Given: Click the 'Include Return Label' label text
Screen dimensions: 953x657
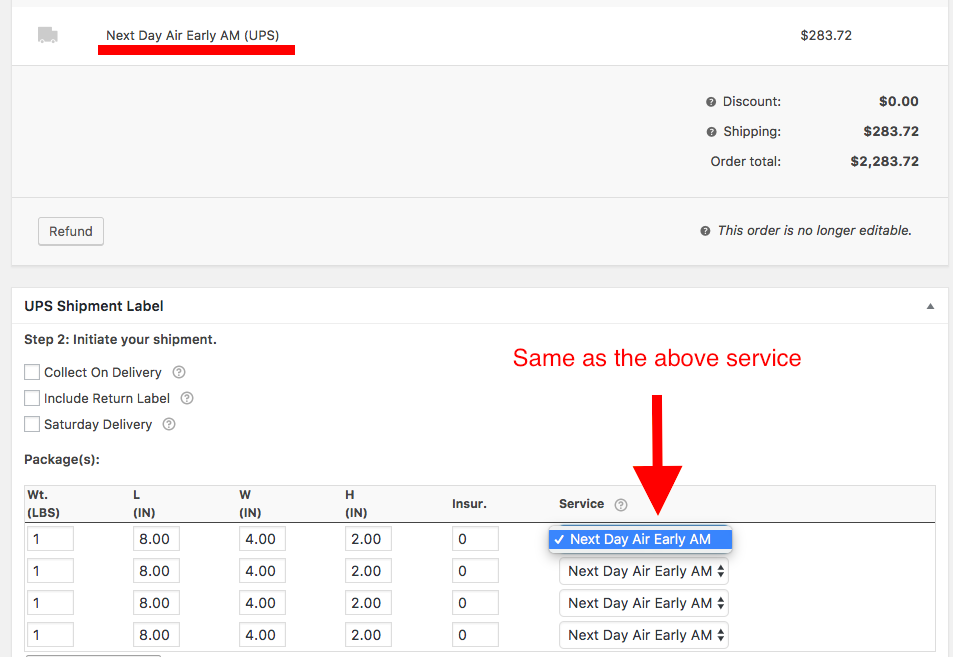Looking at the screenshot, I should pyautogui.click(x=107, y=399).
